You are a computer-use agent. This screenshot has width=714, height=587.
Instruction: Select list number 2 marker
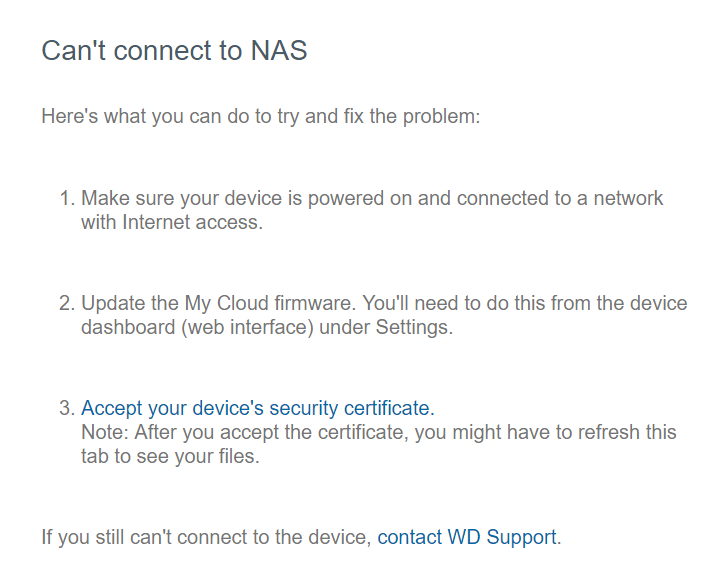67,303
